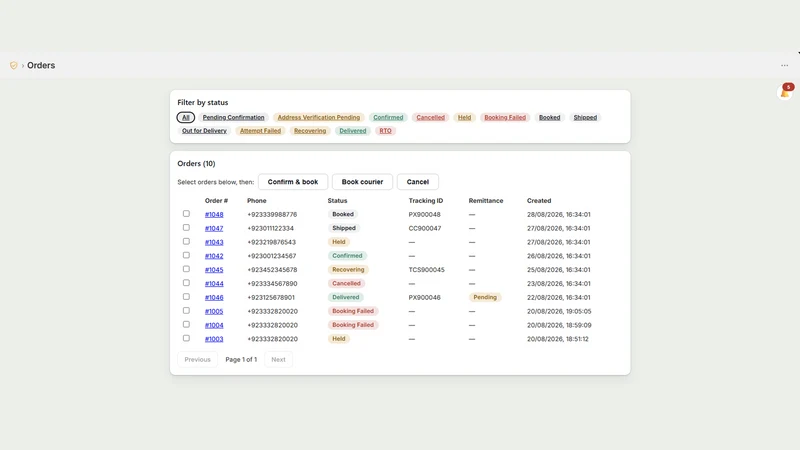
Task: Go to Next page of orders
Action: 278,359
